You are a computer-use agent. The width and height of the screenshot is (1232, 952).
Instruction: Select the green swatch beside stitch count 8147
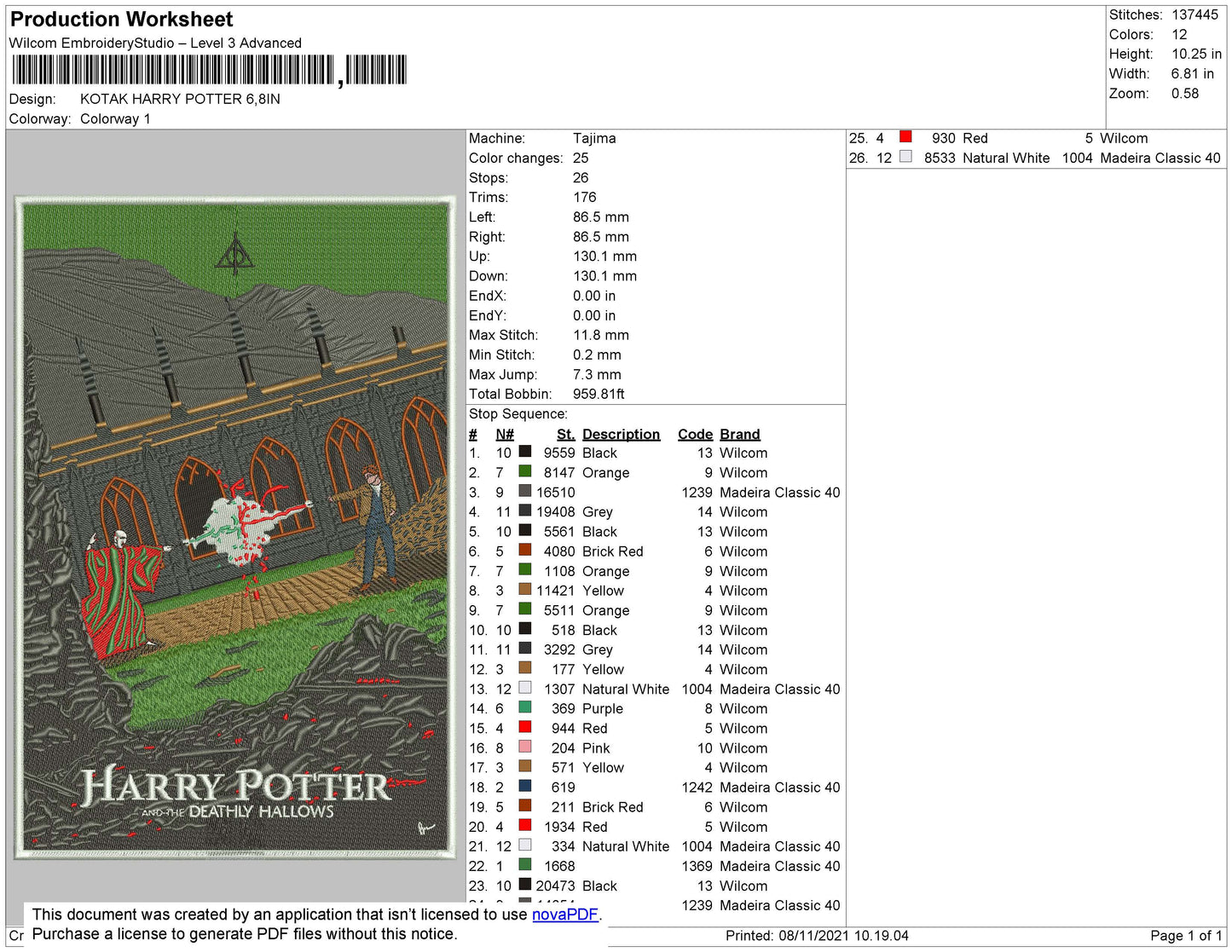pos(525,471)
